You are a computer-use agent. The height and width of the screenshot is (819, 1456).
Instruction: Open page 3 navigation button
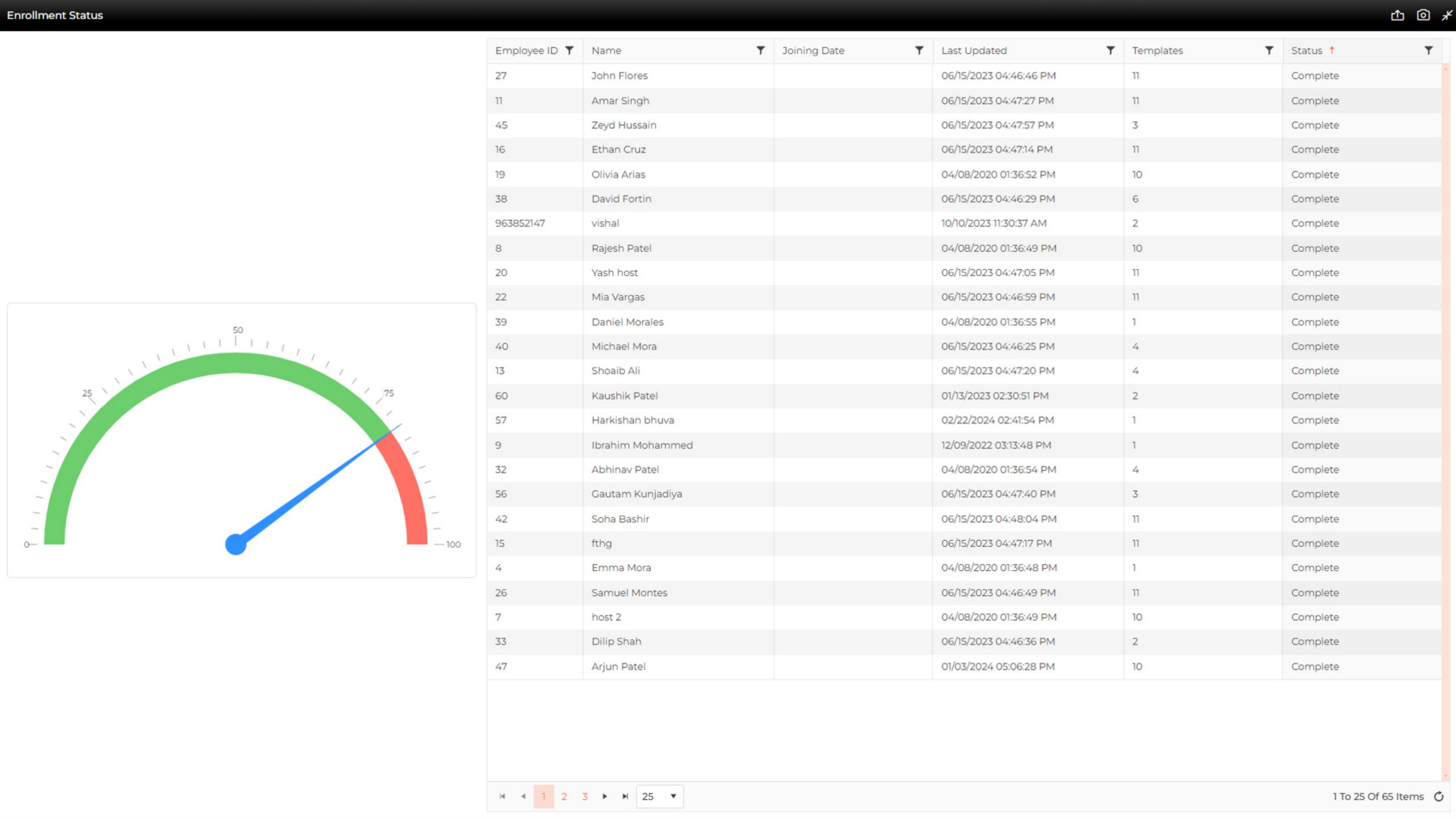[584, 796]
